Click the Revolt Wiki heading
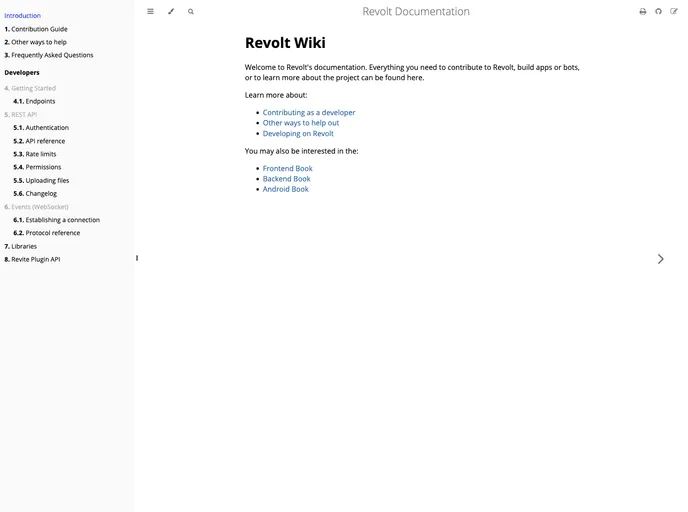The height and width of the screenshot is (512, 688). 285,43
